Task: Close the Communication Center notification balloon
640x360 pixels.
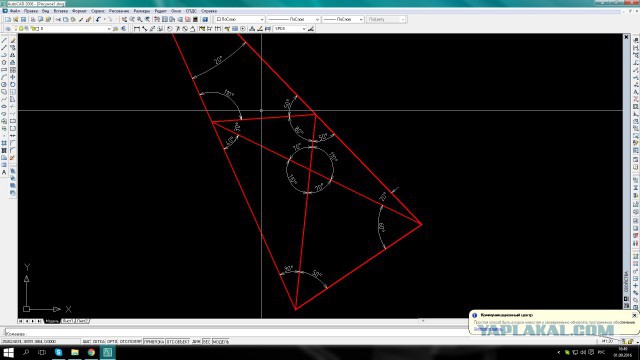Action: tap(634, 315)
